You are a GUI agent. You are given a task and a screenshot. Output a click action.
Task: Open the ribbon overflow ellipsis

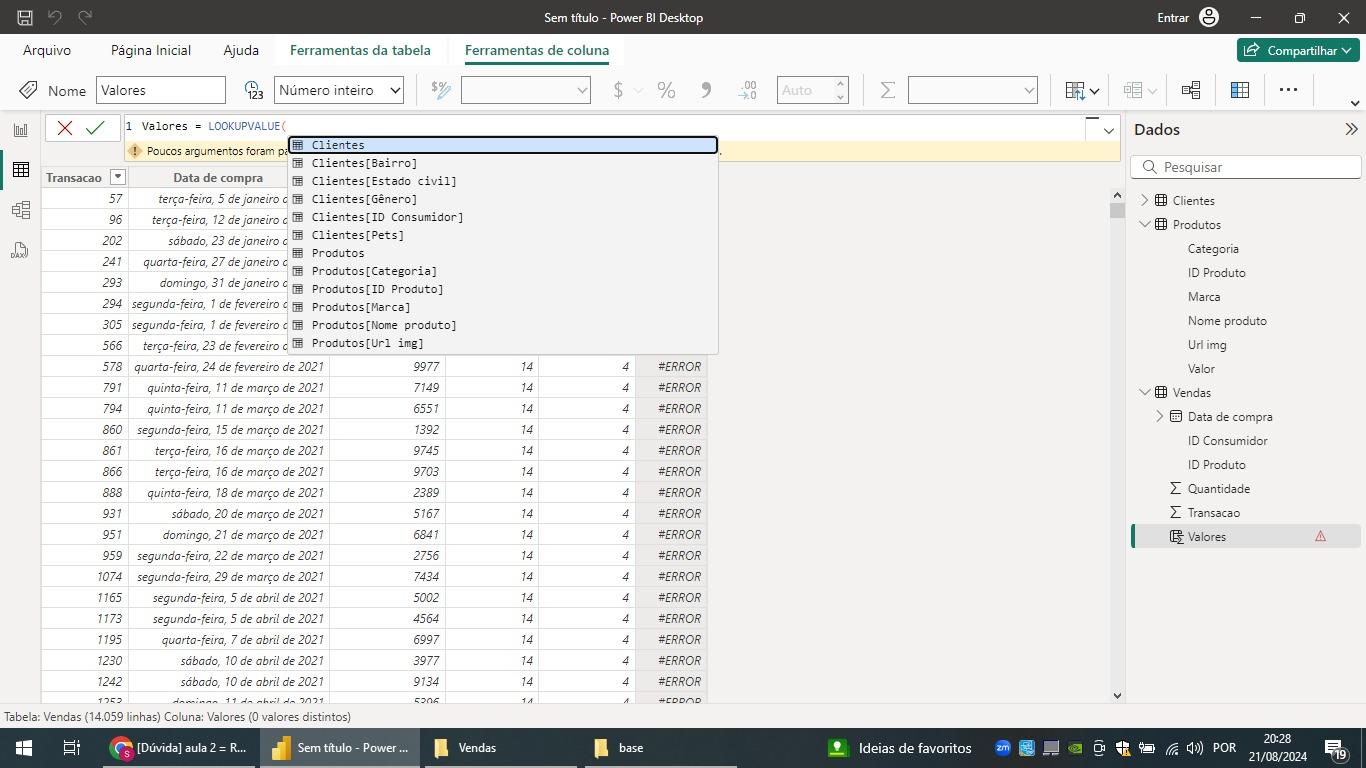click(x=1288, y=90)
